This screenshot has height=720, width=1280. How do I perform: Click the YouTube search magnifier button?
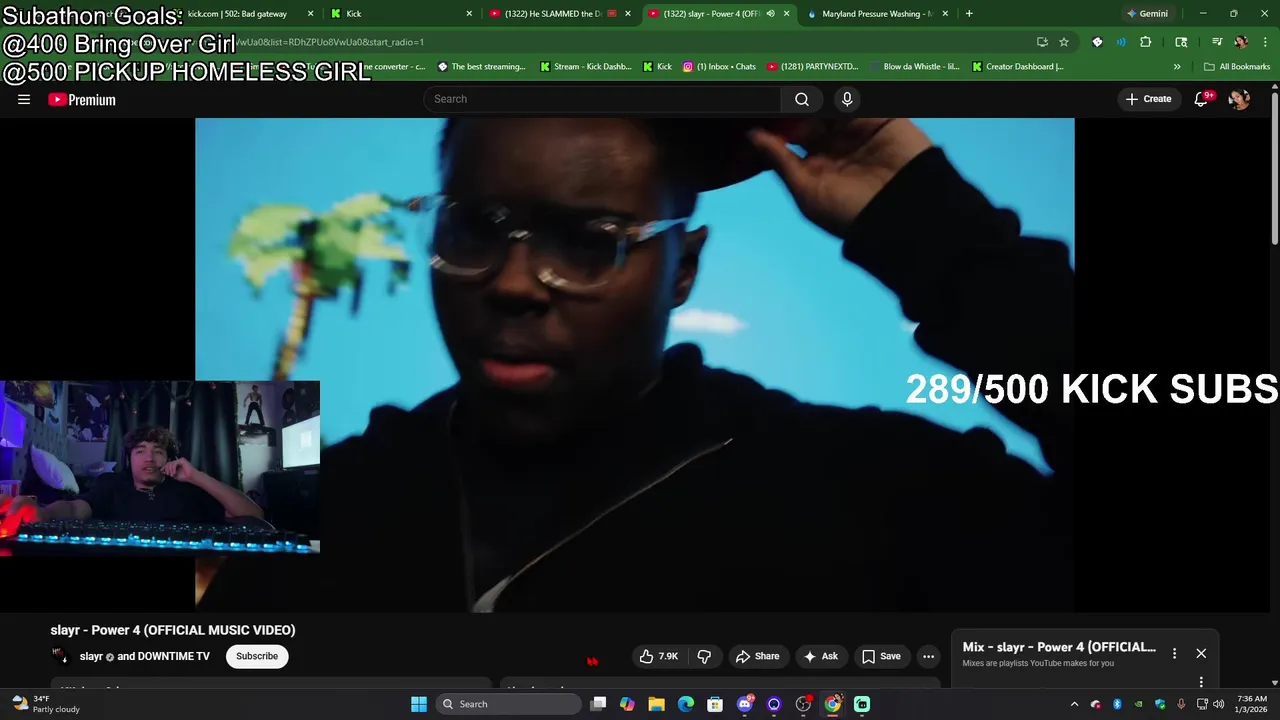[x=801, y=99]
